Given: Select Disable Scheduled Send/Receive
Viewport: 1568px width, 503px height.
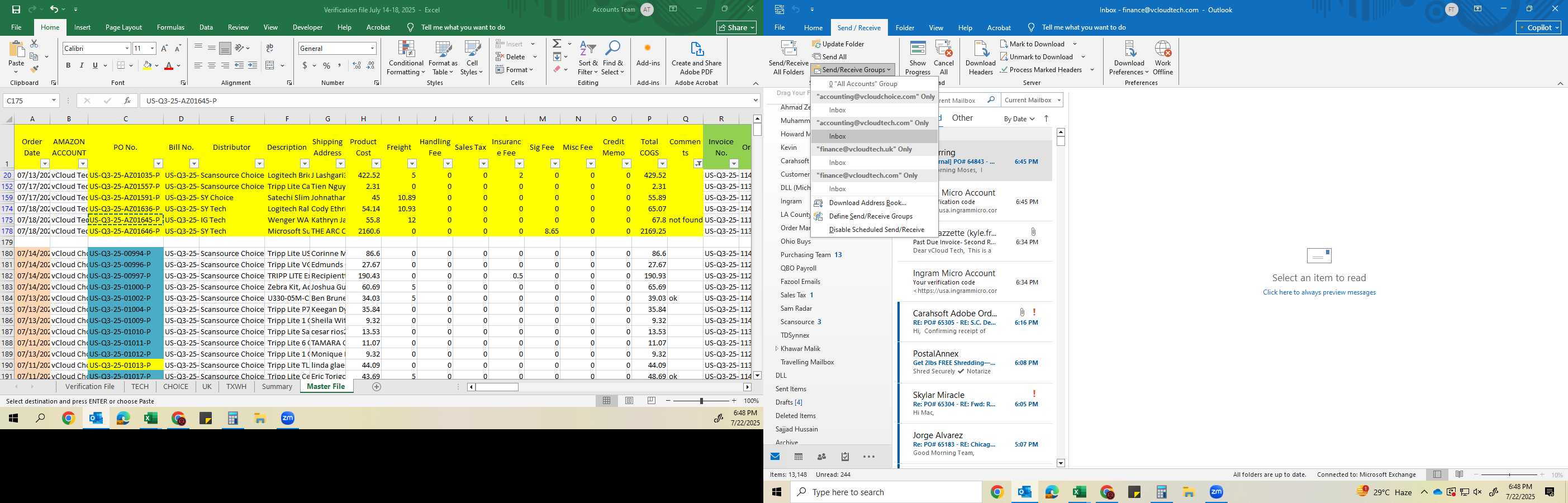Looking at the screenshot, I should [x=874, y=230].
